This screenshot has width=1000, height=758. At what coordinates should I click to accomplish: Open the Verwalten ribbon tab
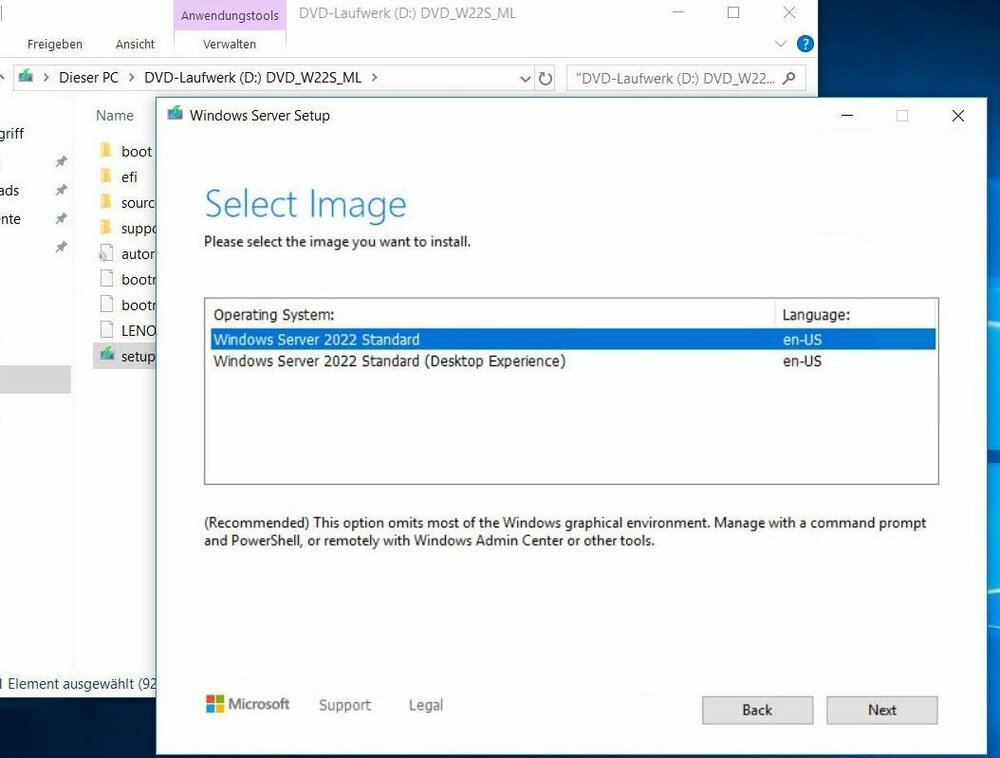coord(229,44)
